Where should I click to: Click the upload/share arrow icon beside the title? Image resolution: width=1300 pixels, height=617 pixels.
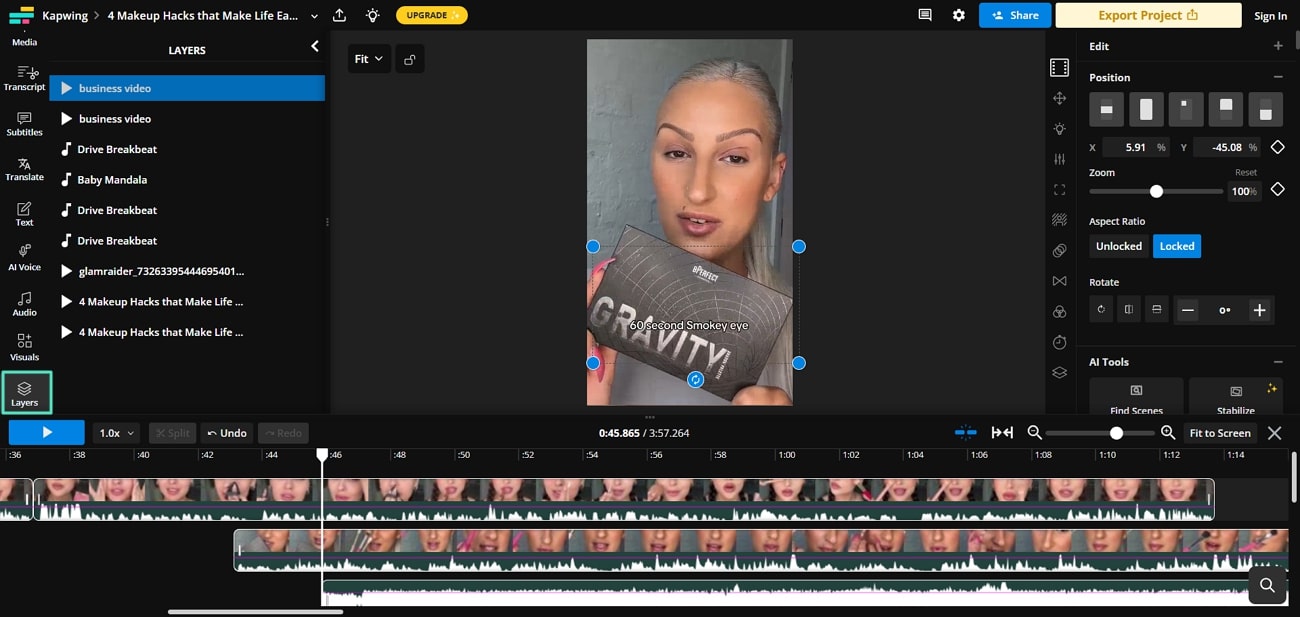click(339, 15)
